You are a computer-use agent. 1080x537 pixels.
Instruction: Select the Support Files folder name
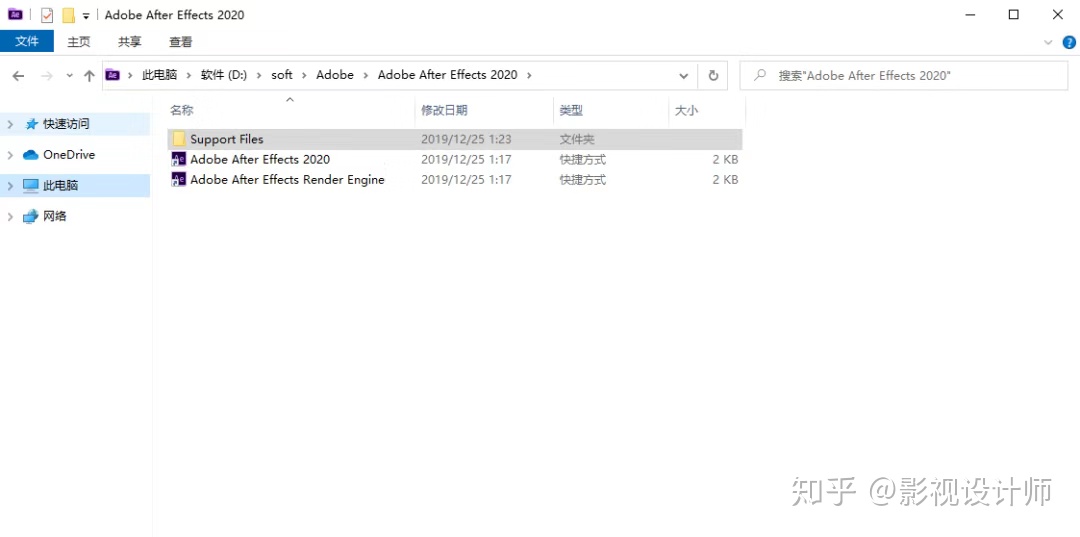point(227,139)
